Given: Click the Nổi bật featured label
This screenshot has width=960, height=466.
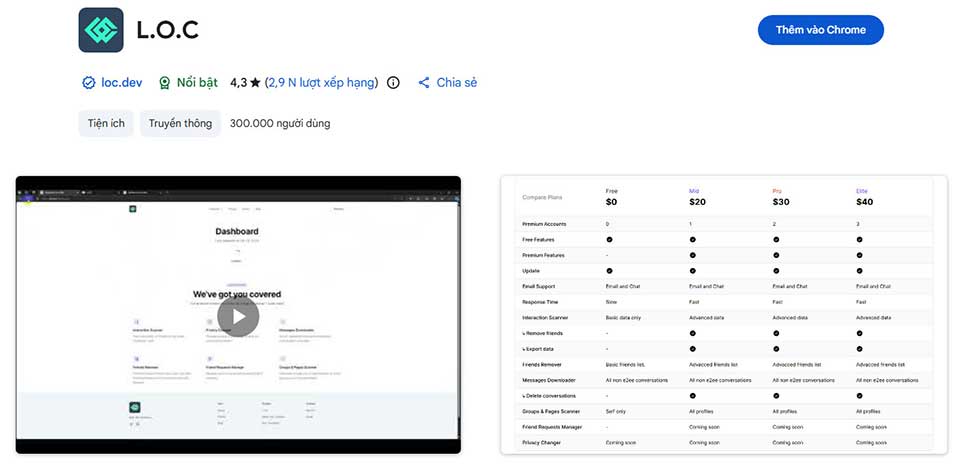Looking at the screenshot, I should pos(197,83).
